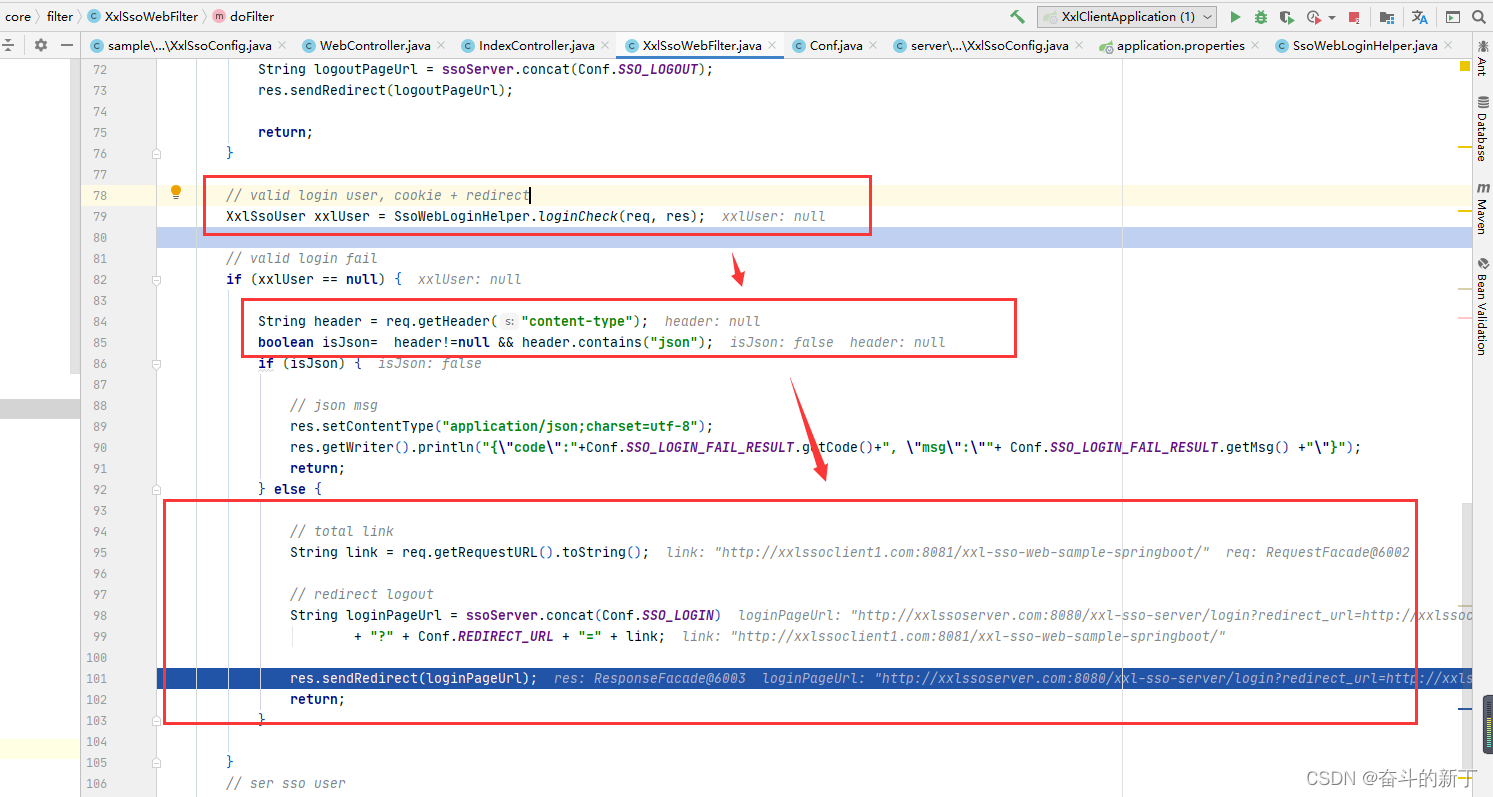Open the run anything window icon
Viewport: 1493px width, 797px height.
pos(1453,17)
